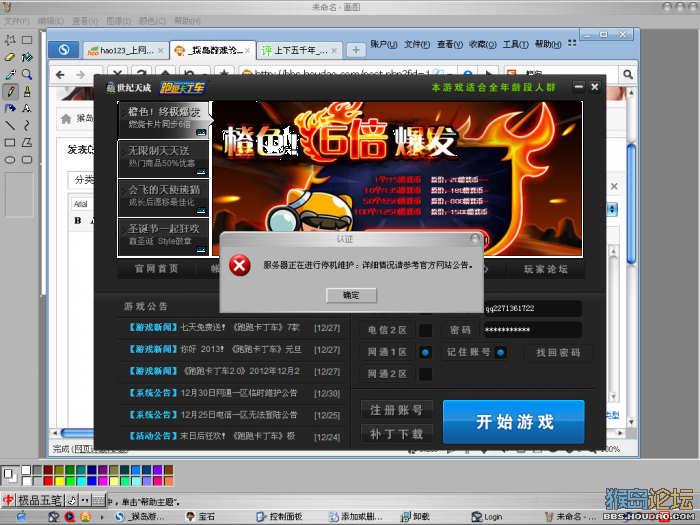Click the browser grid icon beside 帮助(H)
700x525 pixels.
(x=572, y=43)
